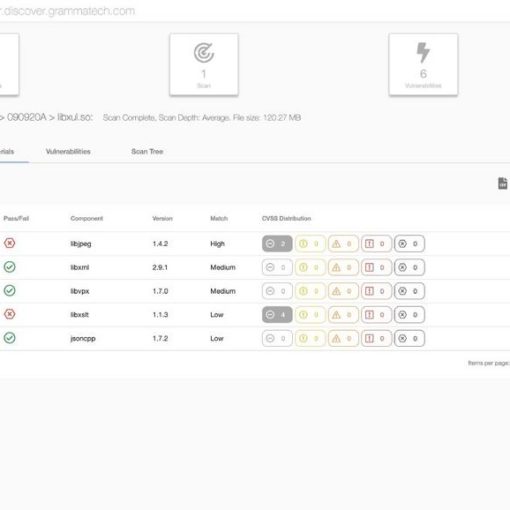Click libxml critical CVSS badge
The width and height of the screenshot is (510, 510).
409,267
